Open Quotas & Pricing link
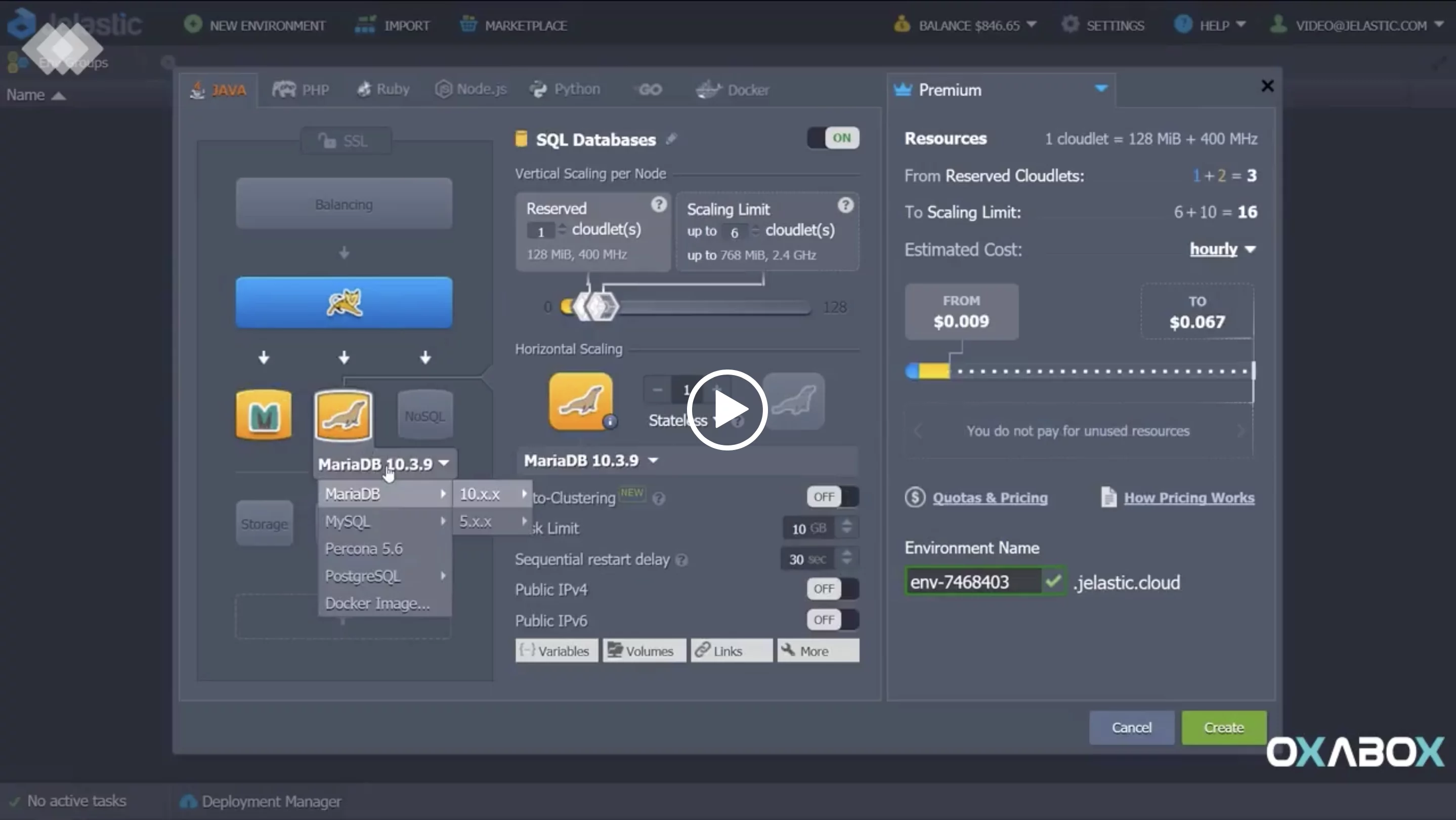 [990, 498]
